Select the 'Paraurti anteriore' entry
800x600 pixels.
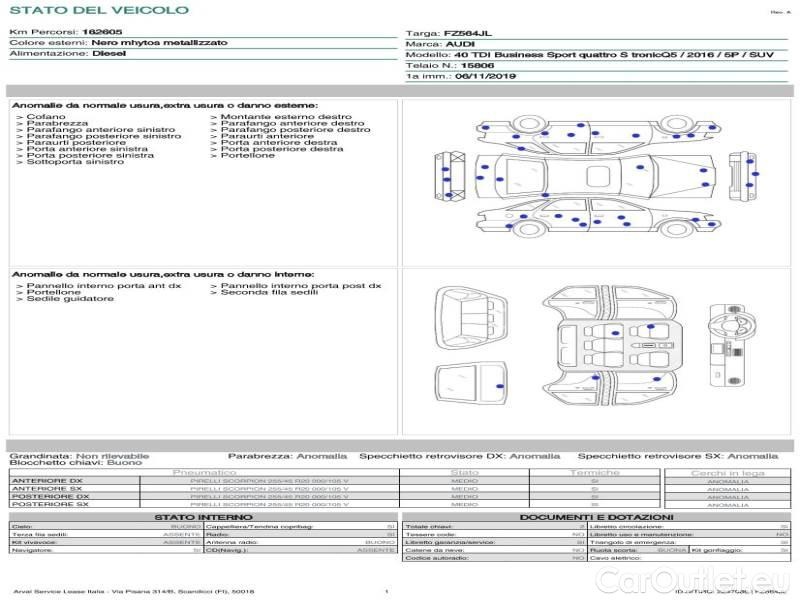pos(267,136)
